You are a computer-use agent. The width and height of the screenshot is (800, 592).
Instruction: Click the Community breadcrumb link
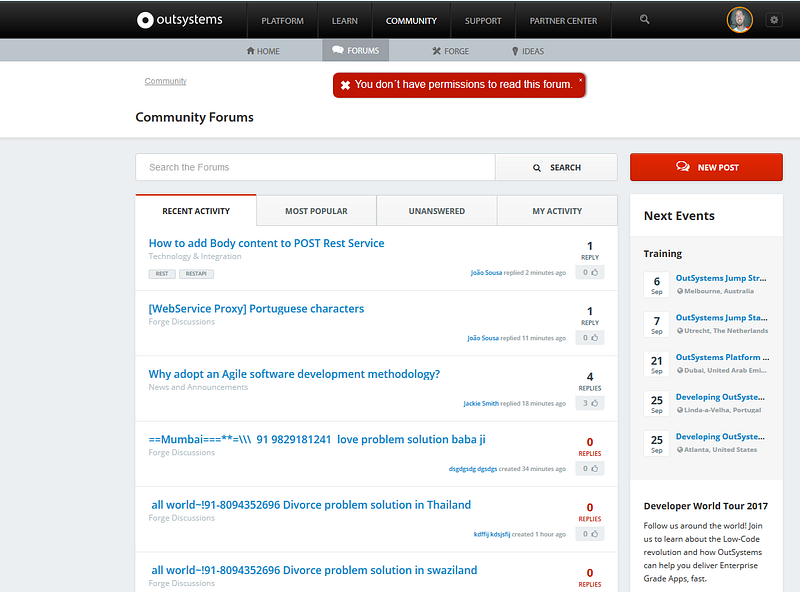point(165,81)
